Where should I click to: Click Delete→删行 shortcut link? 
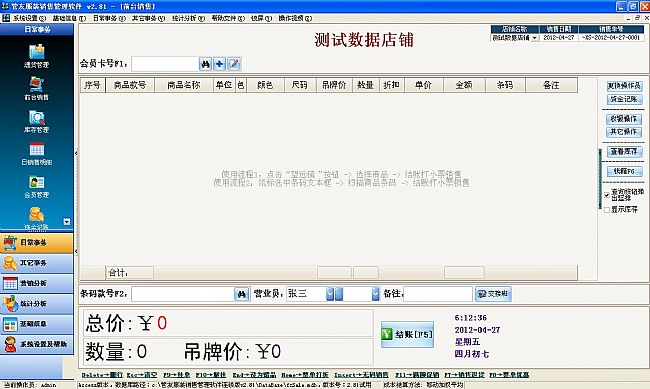(x=102, y=375)
